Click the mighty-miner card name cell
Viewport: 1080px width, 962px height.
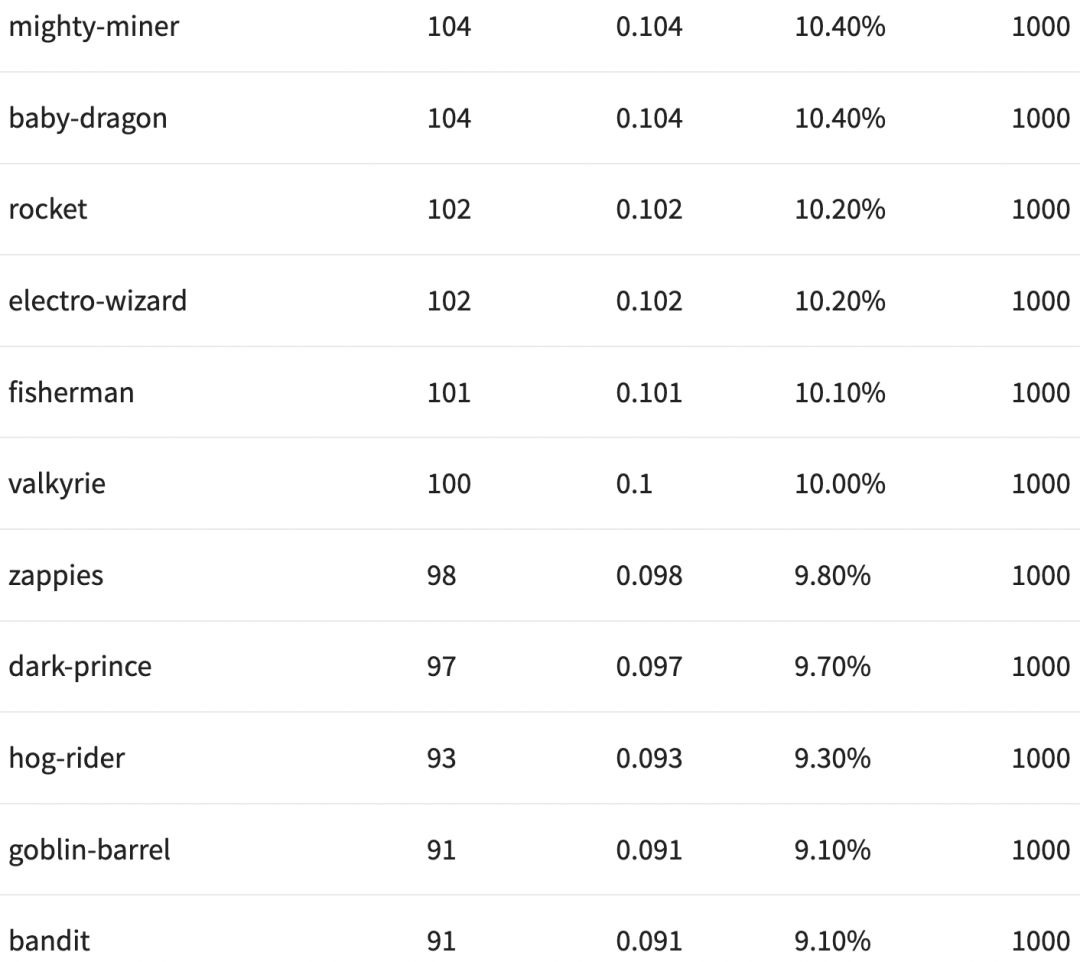pyautogui.click(x=94, y=26)
